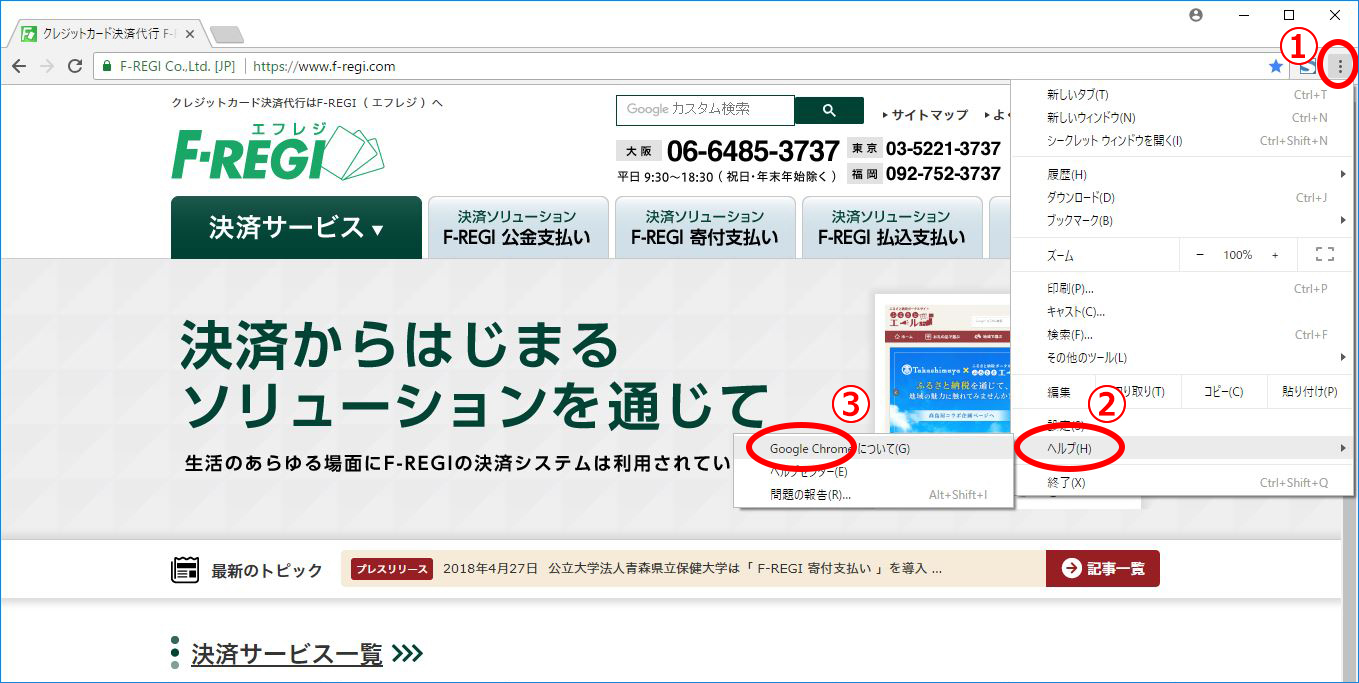
Task: Click the Chrome profile avatar icon
Action: (1197, 15)
